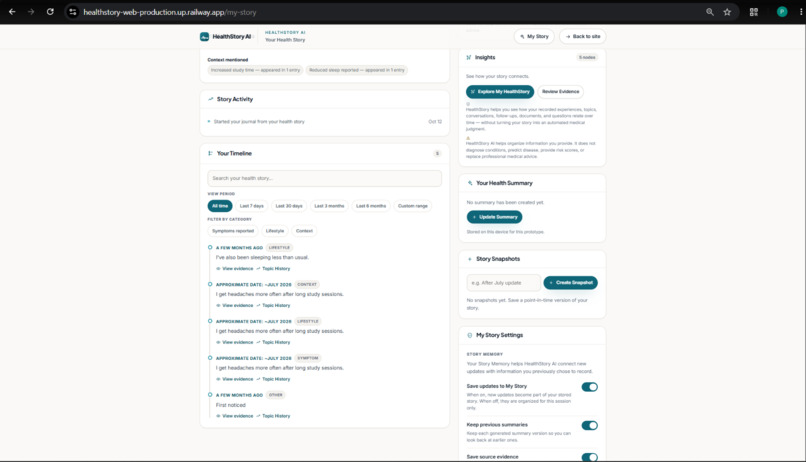Click the Story Activity heading icon
This screenshot has height=462, width=806.
tap(210, 99)
